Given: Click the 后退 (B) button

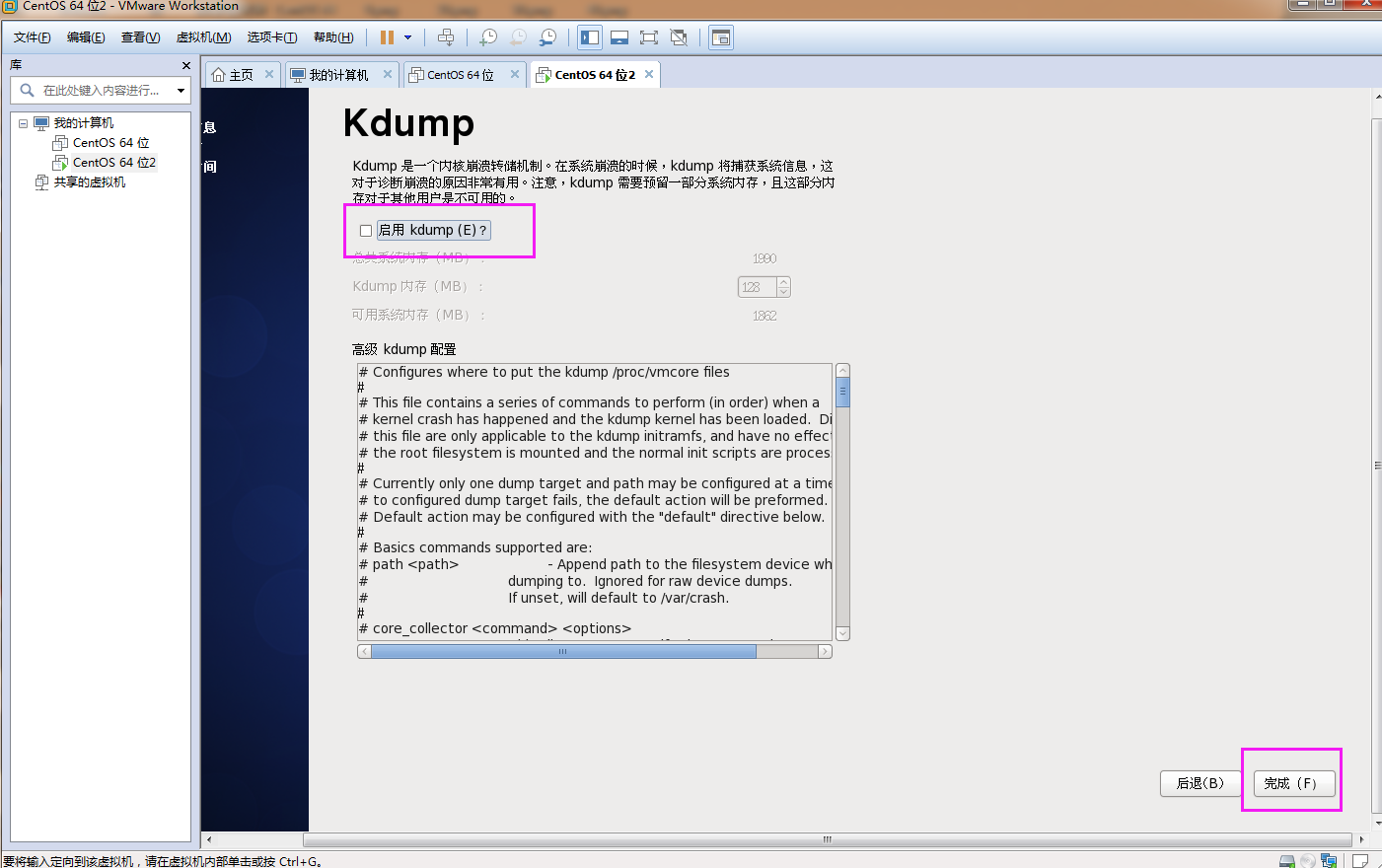Looking at the screenshot, I should 1200,783.
